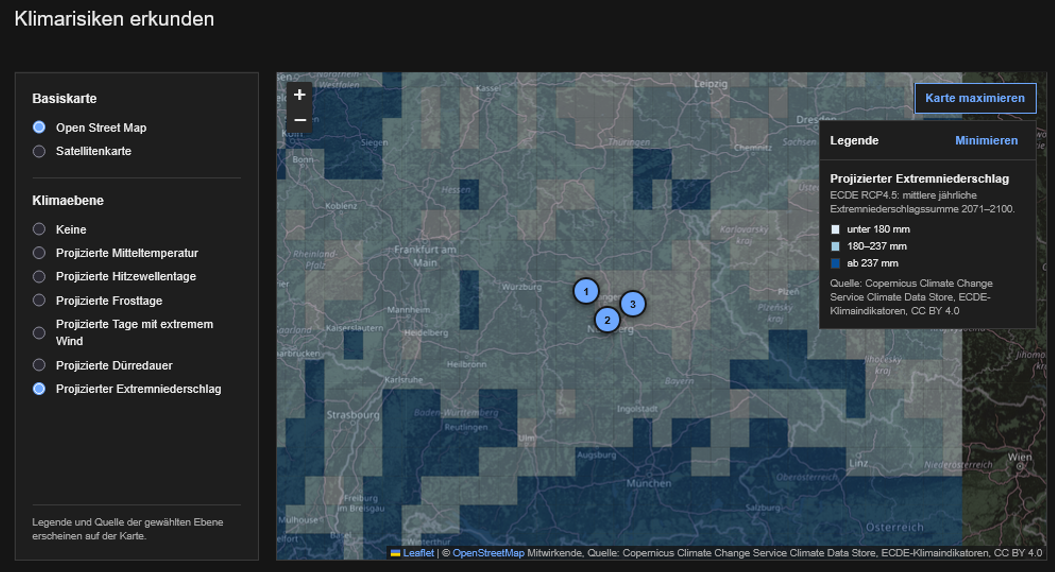This screenshot has height=572, width=1055.
Task: Click the Basiskarte section heading
Action: click(65, 98)
